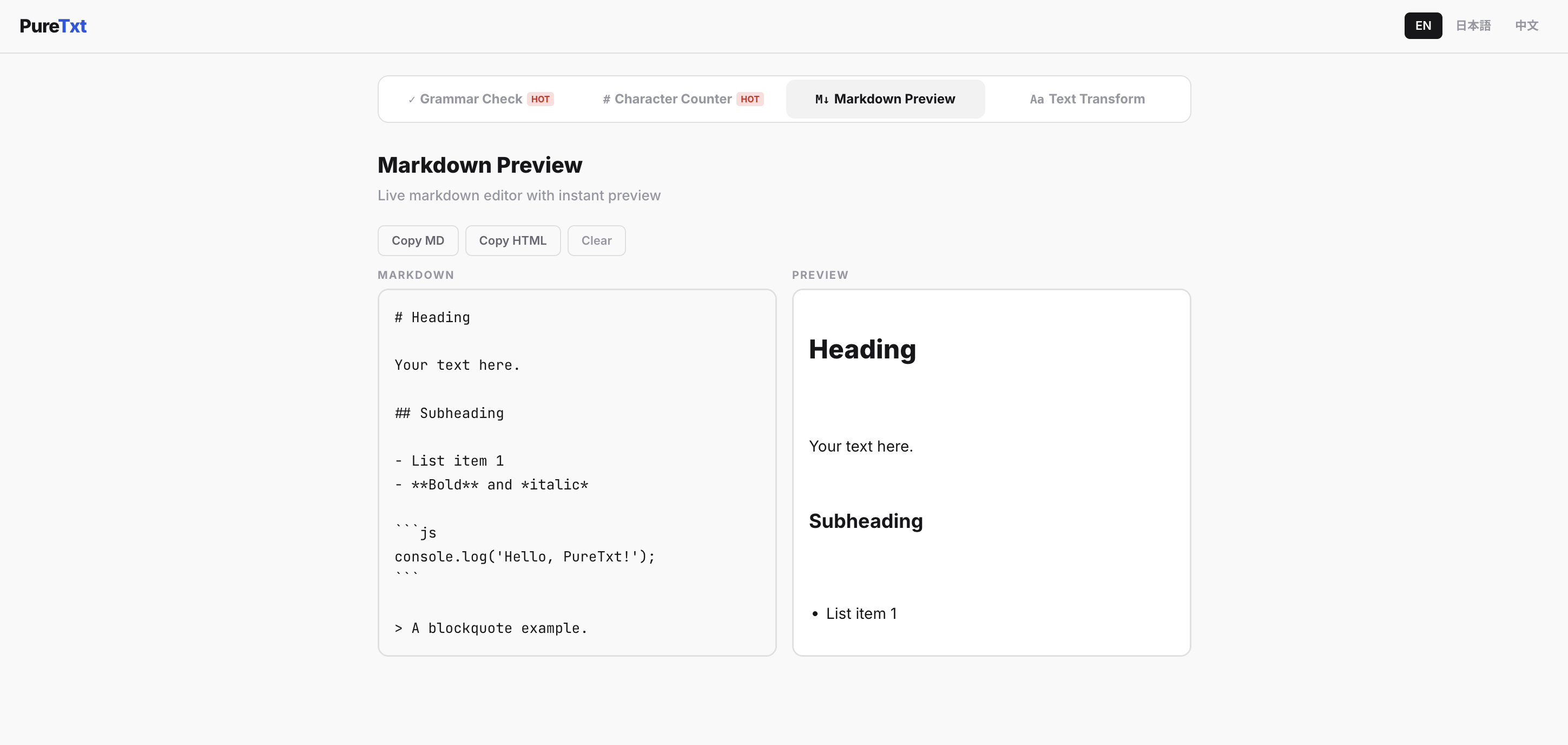Click the checkmark icon on Grammar Check
The height and width of the screenshot is (745, 1568).
pos(412,100)
